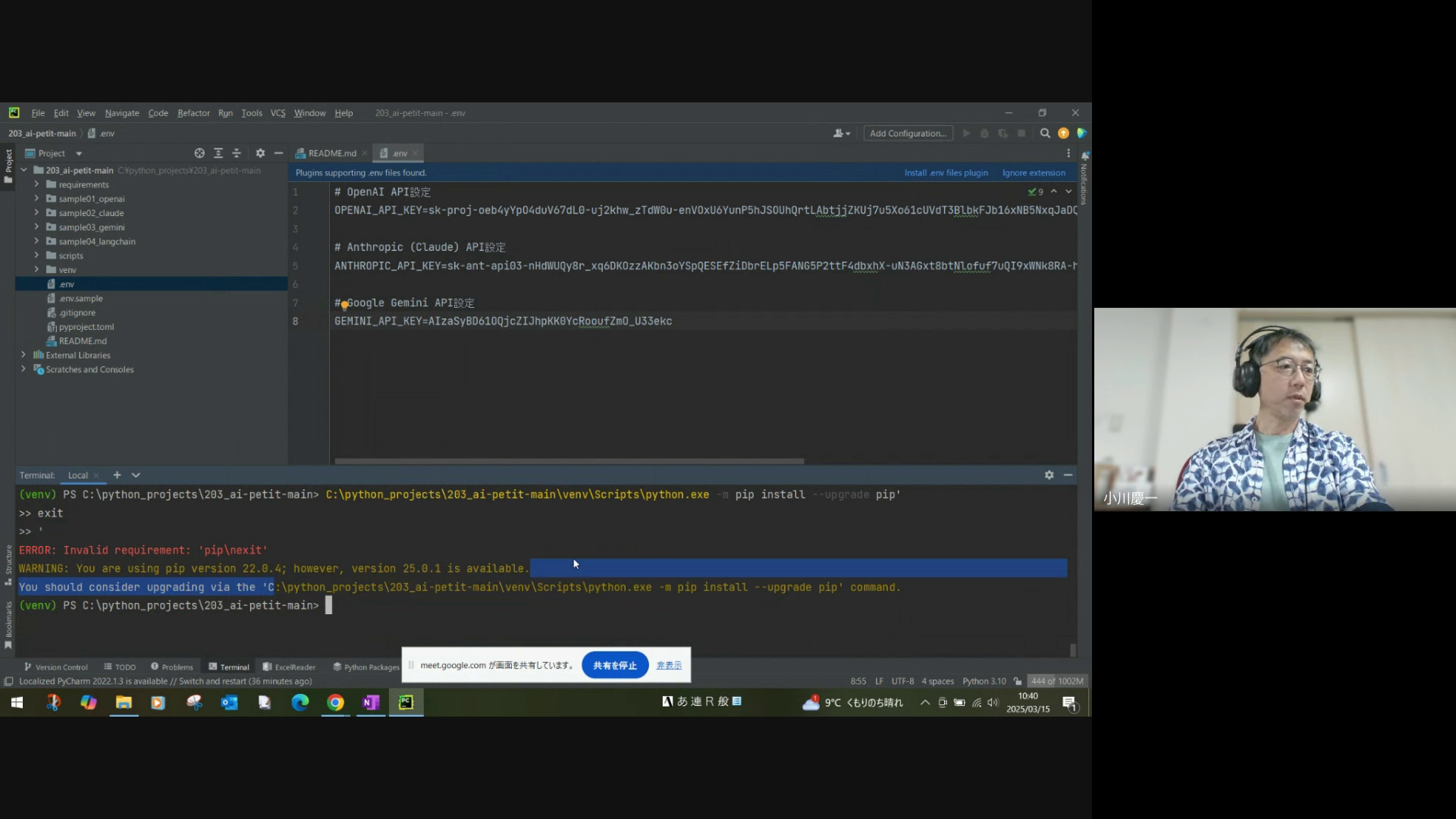Image resolution: width=1456 pixels, height=819 pixels.
Task: Toggle the Bookmarks tool window stripe
Action: [8, 625]
